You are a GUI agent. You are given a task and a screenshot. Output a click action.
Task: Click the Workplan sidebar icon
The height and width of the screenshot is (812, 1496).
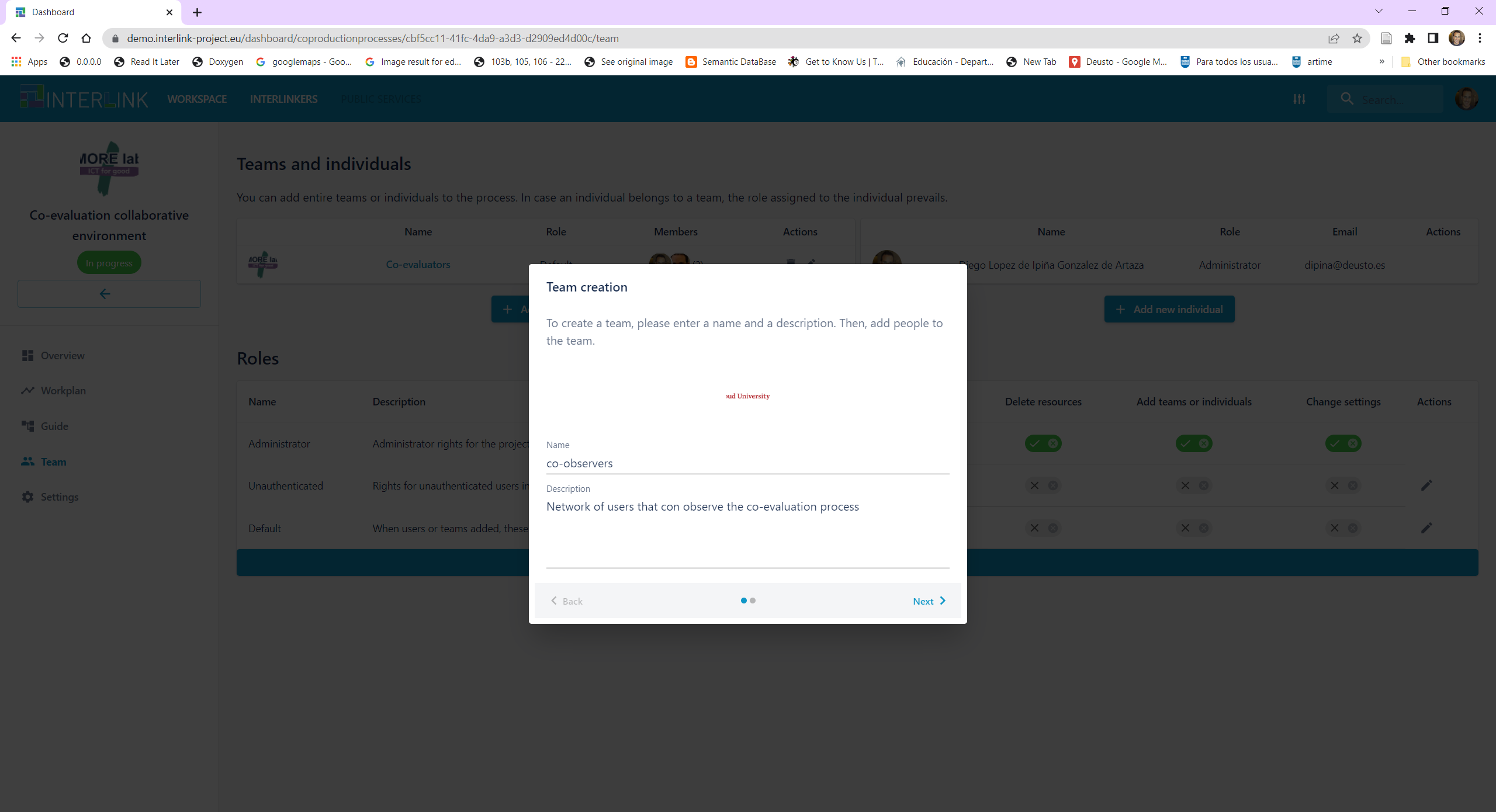27,390
